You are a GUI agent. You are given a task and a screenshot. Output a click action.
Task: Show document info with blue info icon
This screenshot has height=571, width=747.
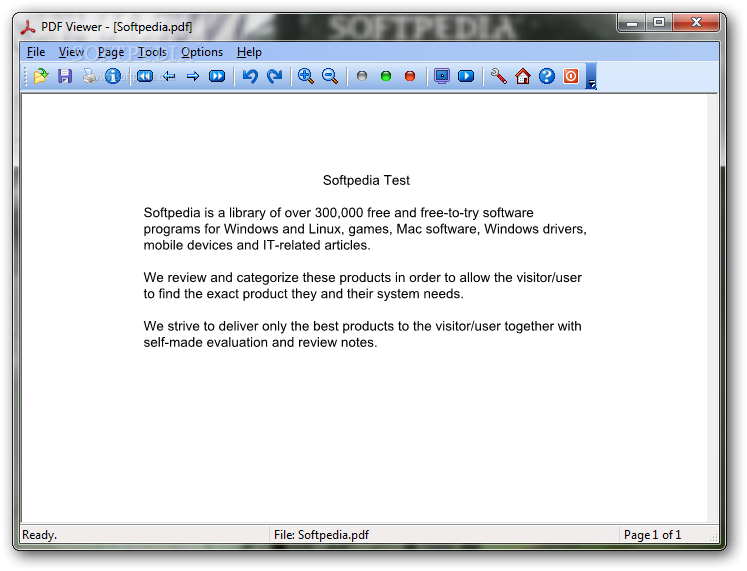113,76
